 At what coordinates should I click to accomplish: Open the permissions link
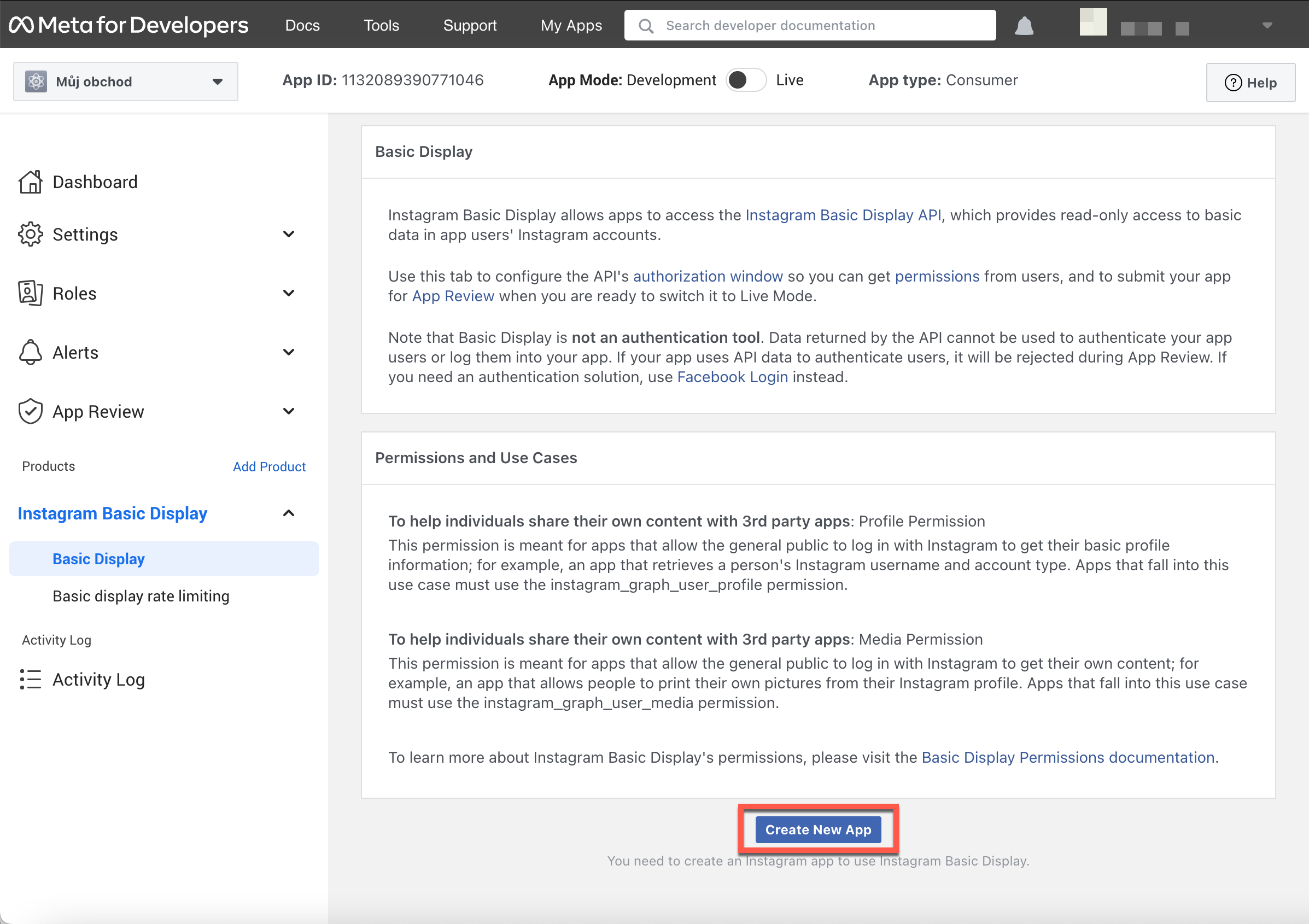[x=937, y=276]
